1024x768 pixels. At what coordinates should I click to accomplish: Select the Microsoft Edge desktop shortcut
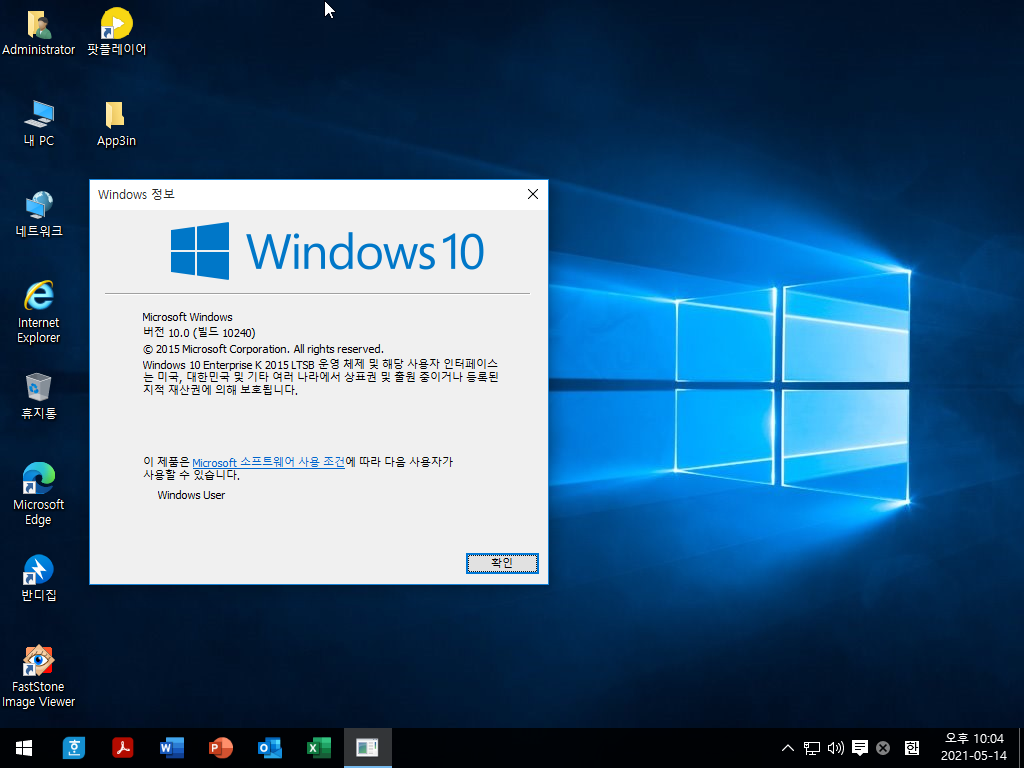point(39,494)
